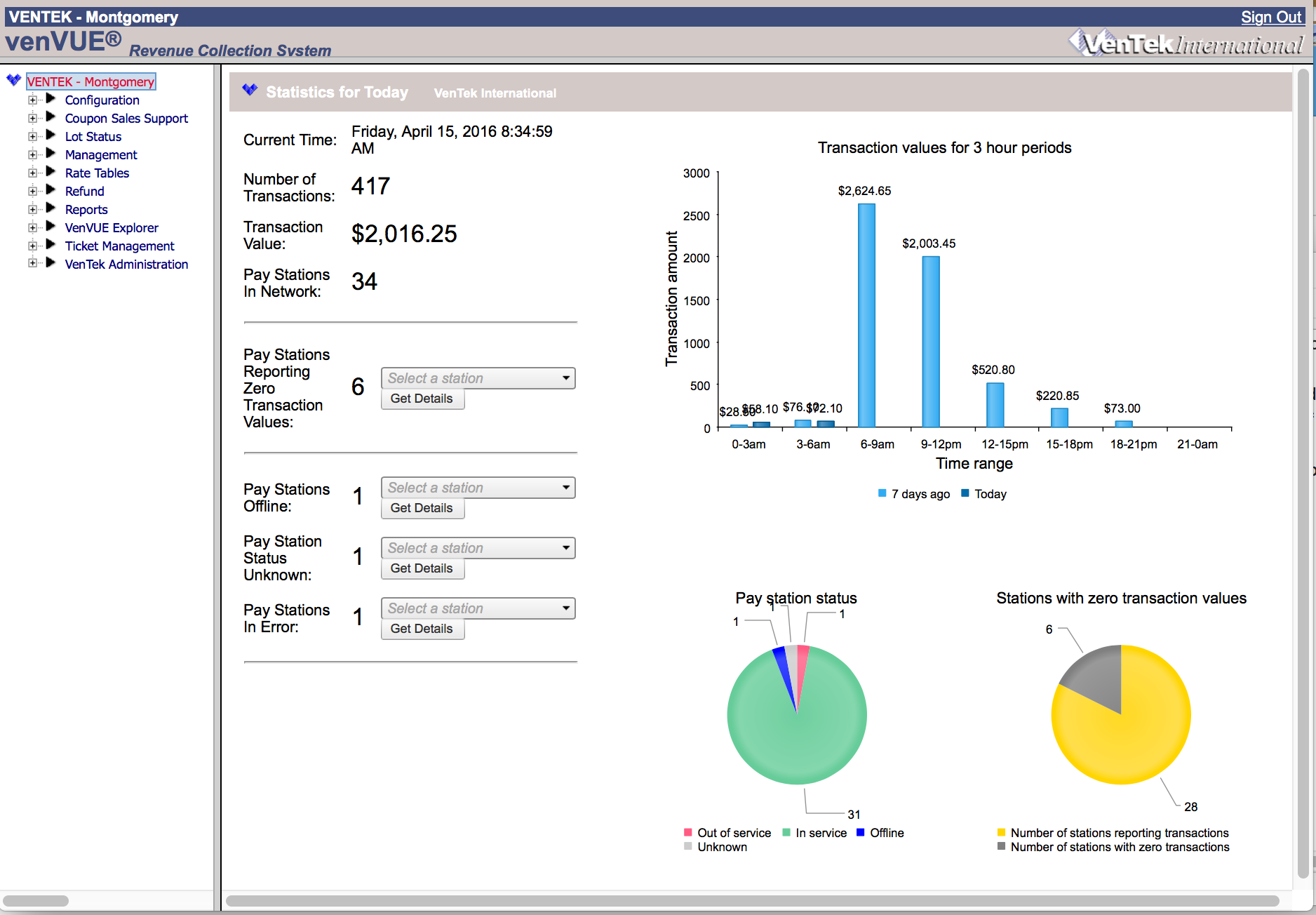This screenshot has width=1316, height=915.
Task: Click the arrow icon beside VenTek Administration
Action: click(x=51, y=263)
